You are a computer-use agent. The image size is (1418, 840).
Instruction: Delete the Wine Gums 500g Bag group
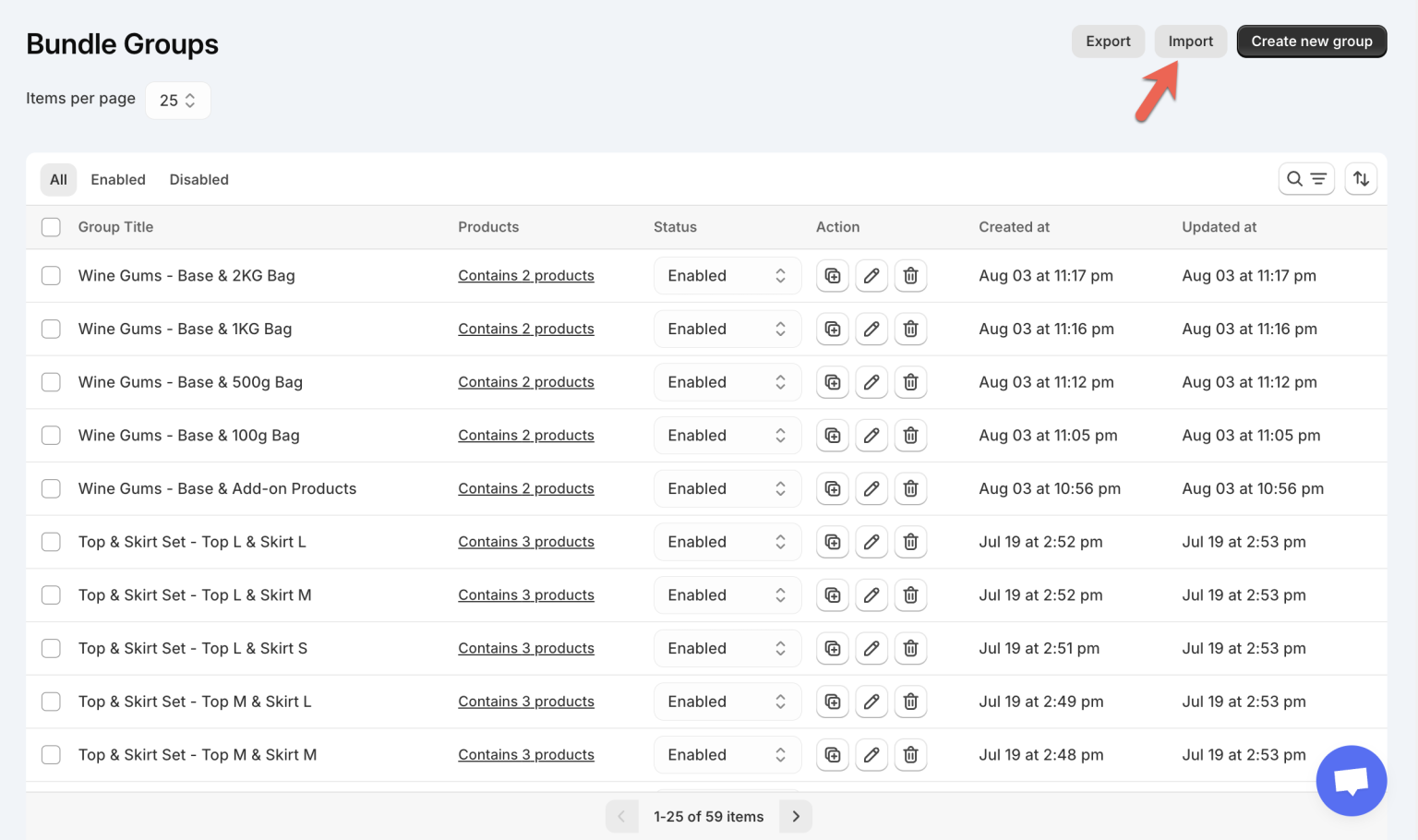coord(910,381)
